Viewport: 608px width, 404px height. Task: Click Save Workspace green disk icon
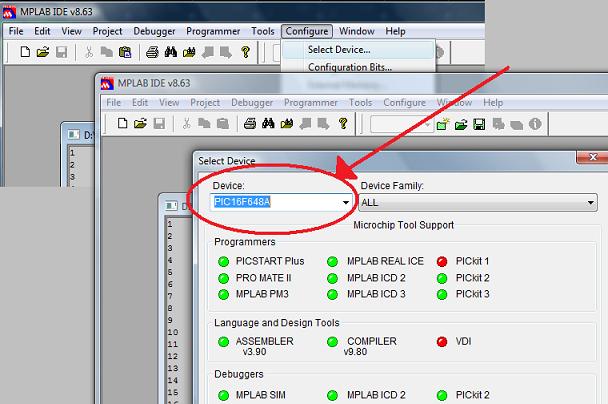(x=479, y=124)
